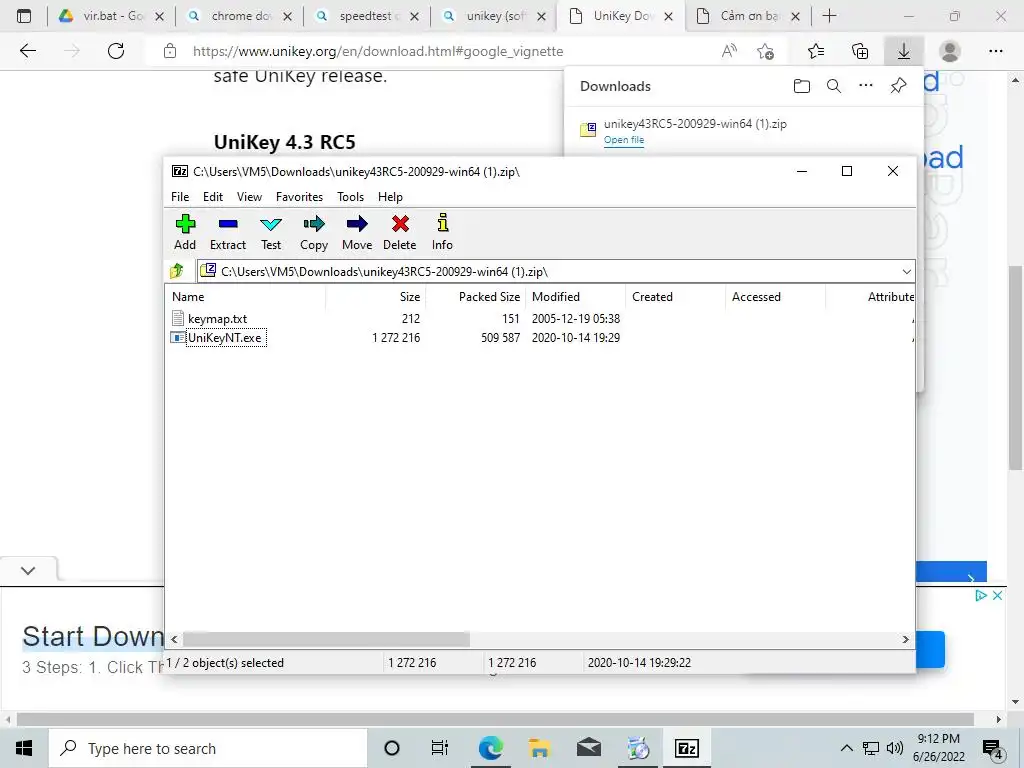Click the taskbar search box

click(x=208, y=748)
